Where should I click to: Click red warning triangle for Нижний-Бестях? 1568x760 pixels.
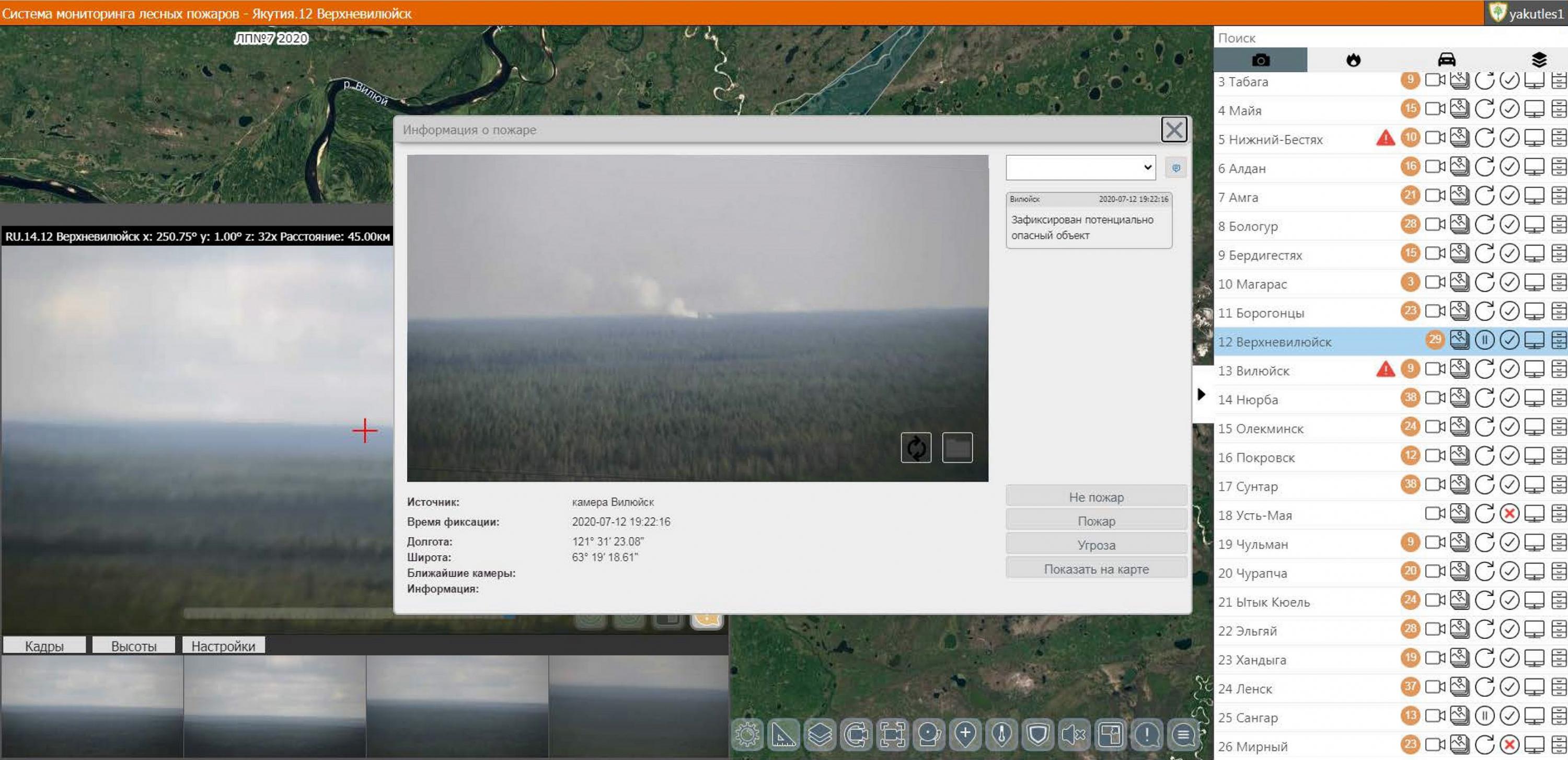[1386, 138]
